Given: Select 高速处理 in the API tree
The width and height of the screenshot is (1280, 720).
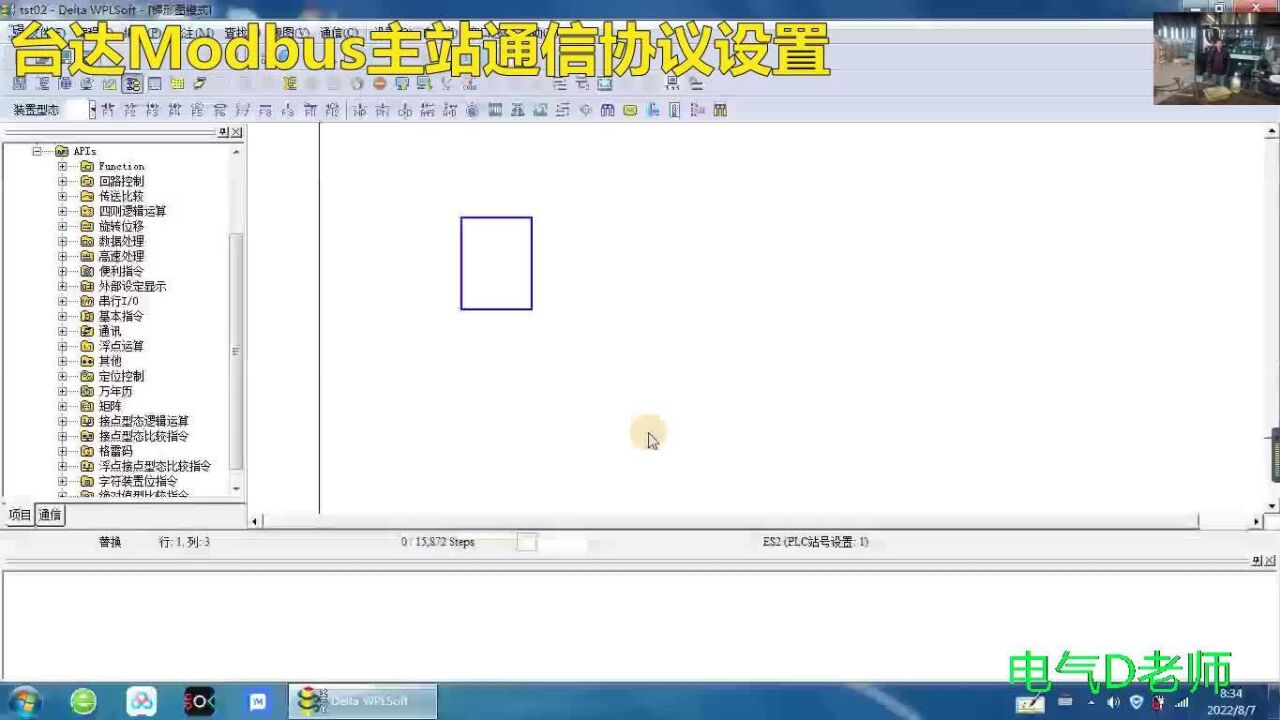Looking at the screenshot, I should pos(121,256).
